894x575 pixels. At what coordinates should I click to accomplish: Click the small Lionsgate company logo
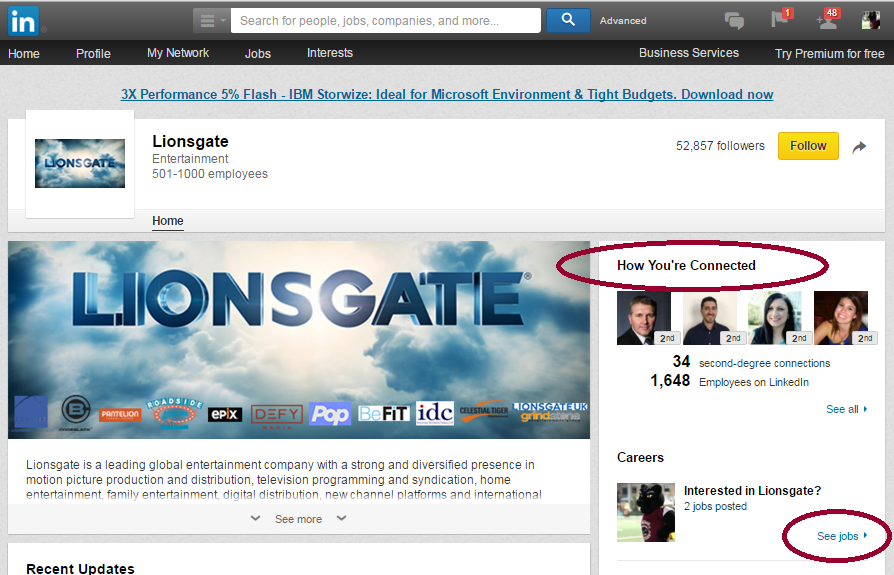(x=80, y=164)
